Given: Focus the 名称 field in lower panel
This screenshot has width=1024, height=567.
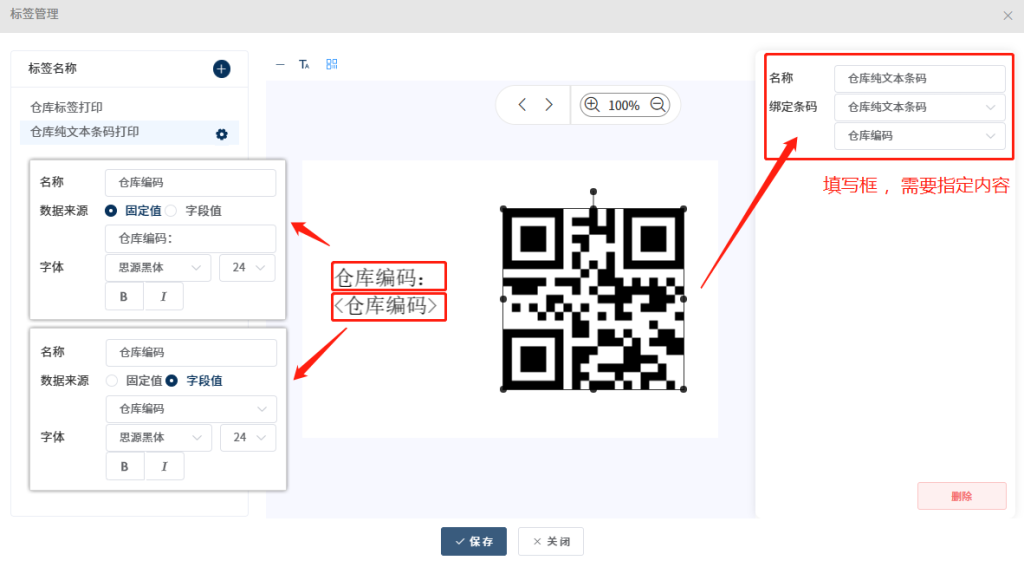Looking at the screenshot, I should [x=191, y=353].
